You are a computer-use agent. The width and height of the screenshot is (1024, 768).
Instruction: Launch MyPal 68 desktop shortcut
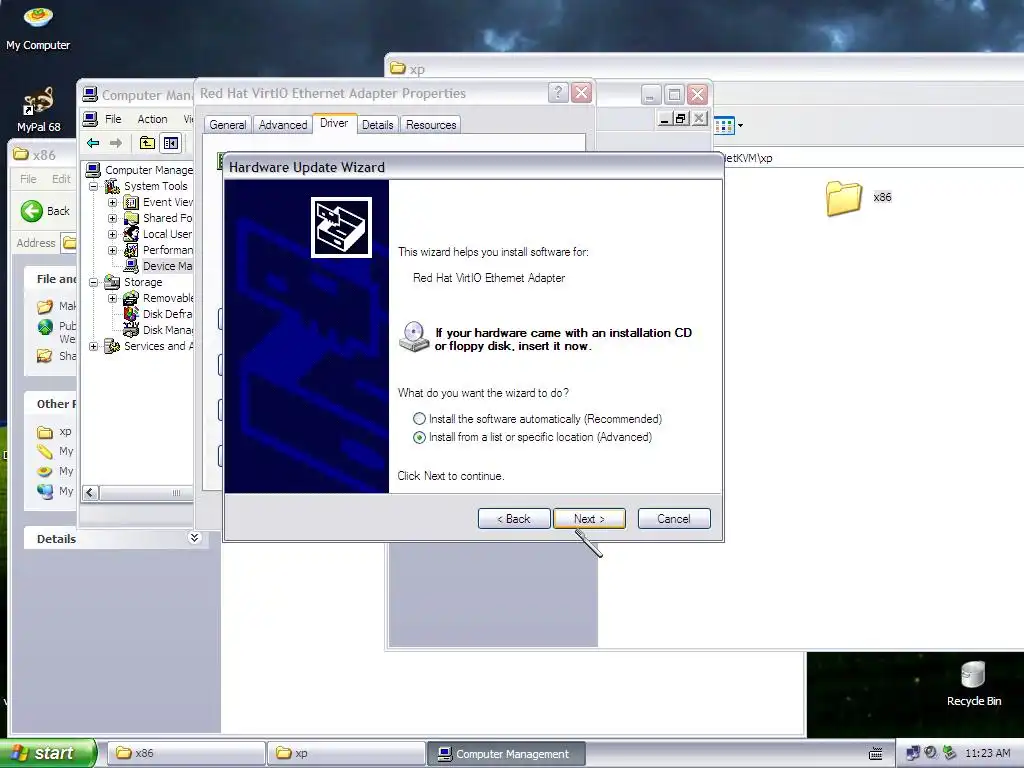pos(38,109)
